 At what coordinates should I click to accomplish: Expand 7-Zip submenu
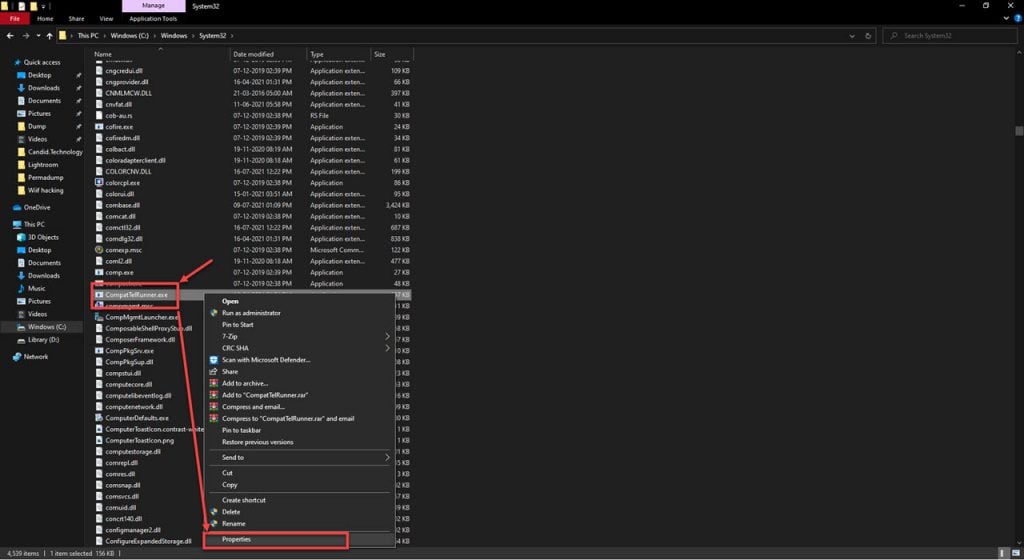click(300, 337)
